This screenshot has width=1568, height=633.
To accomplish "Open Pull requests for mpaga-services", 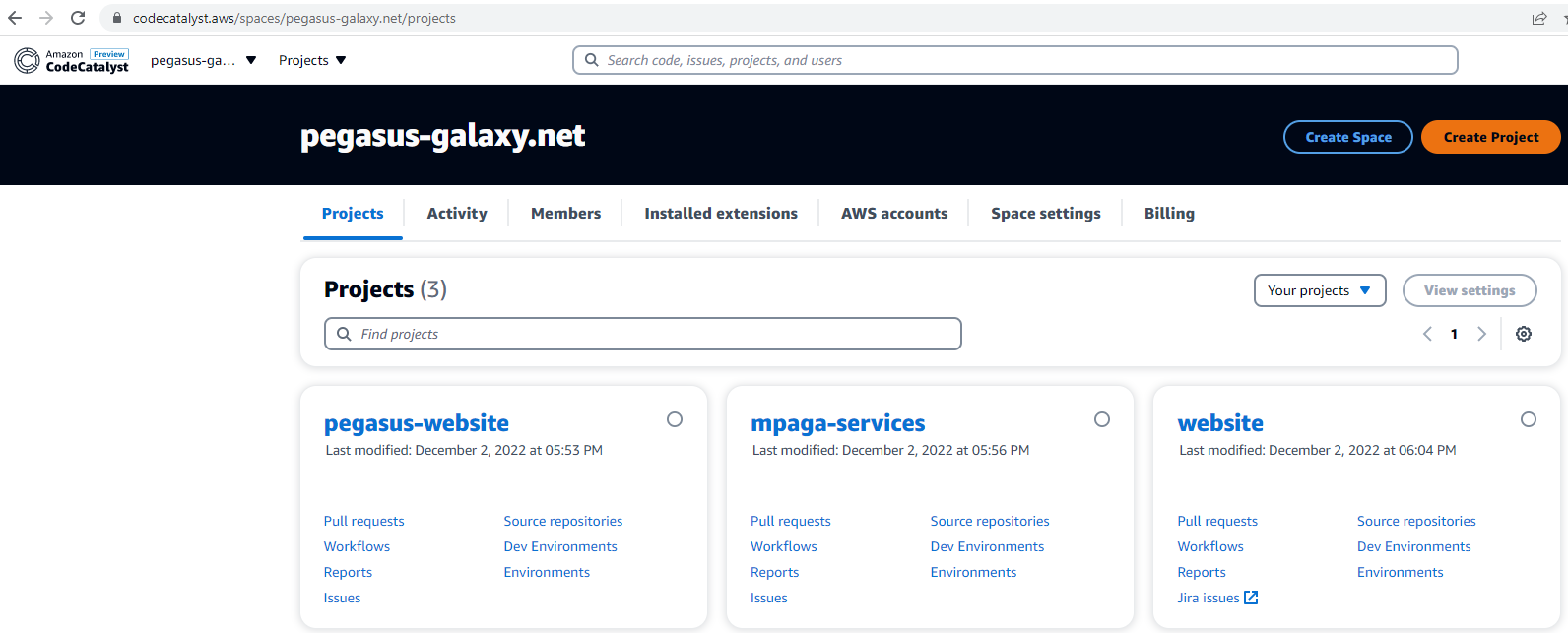I will point(791,521).
